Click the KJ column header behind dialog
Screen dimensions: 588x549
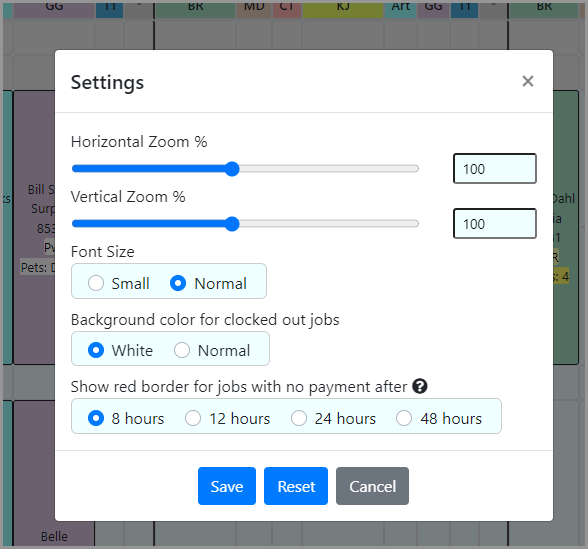coord(343,9)
